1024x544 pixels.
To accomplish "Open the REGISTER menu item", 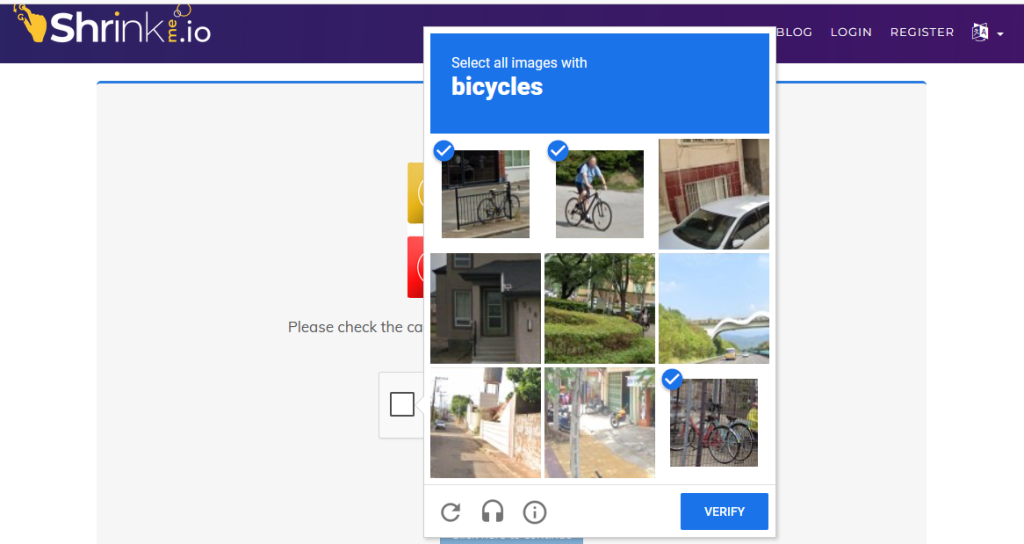I will pyautogui.click(x=921, y=32).
